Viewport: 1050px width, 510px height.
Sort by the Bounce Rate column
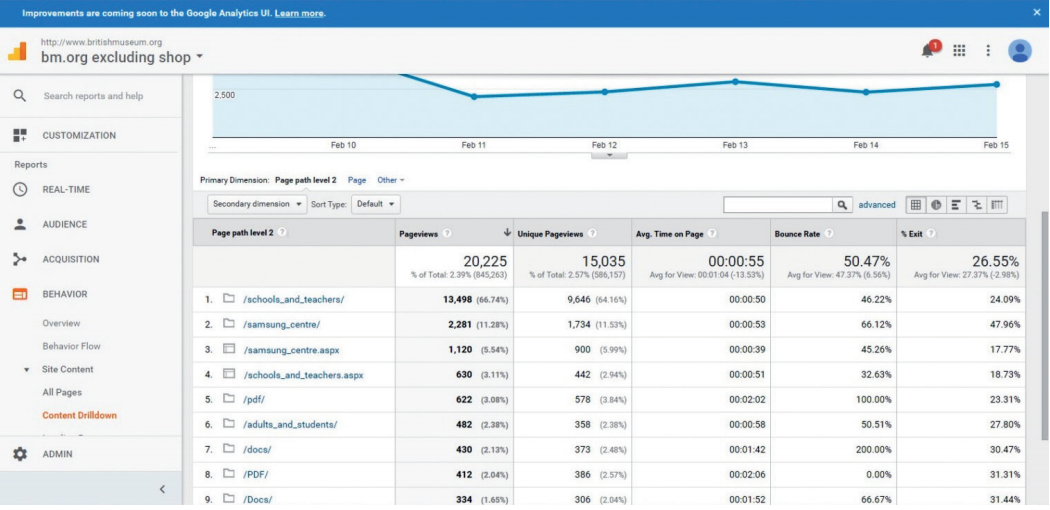click(x=798, y=234)
